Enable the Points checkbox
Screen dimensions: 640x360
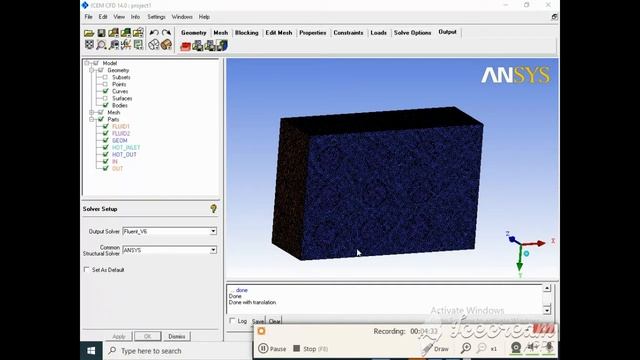pos(105,84)
